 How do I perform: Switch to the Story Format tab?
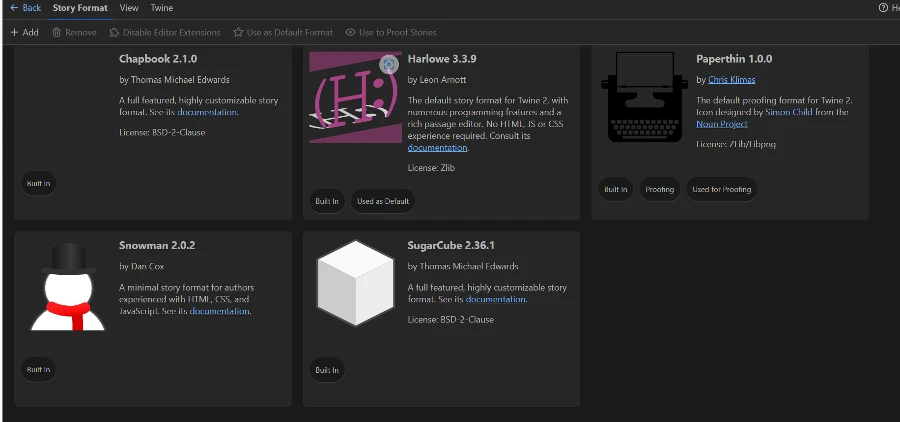coord(80,8)
